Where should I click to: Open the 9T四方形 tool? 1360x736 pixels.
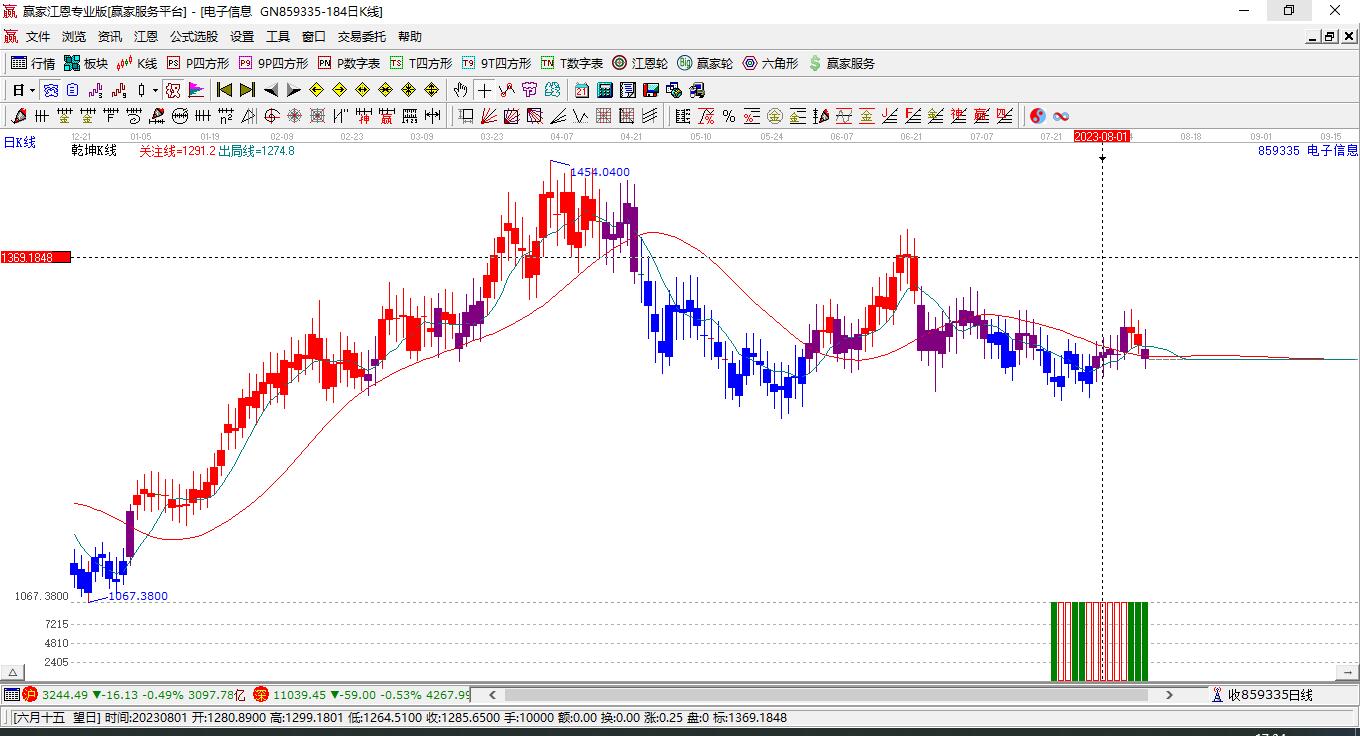click(497, 63)
